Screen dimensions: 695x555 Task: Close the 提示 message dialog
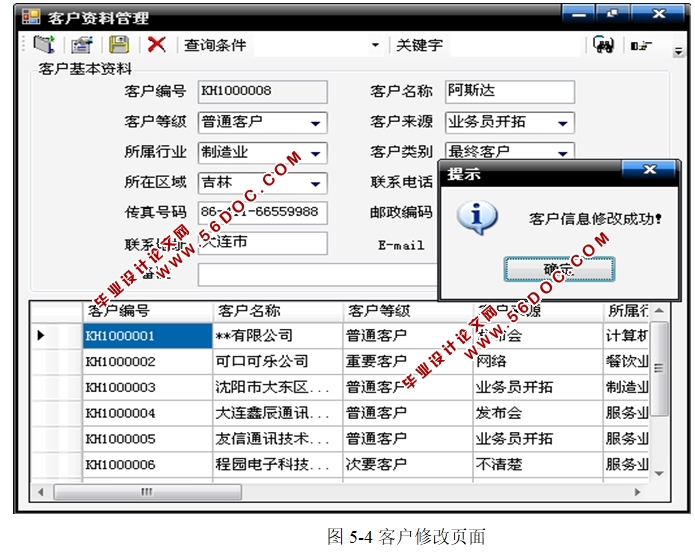[x=650, y=170]
